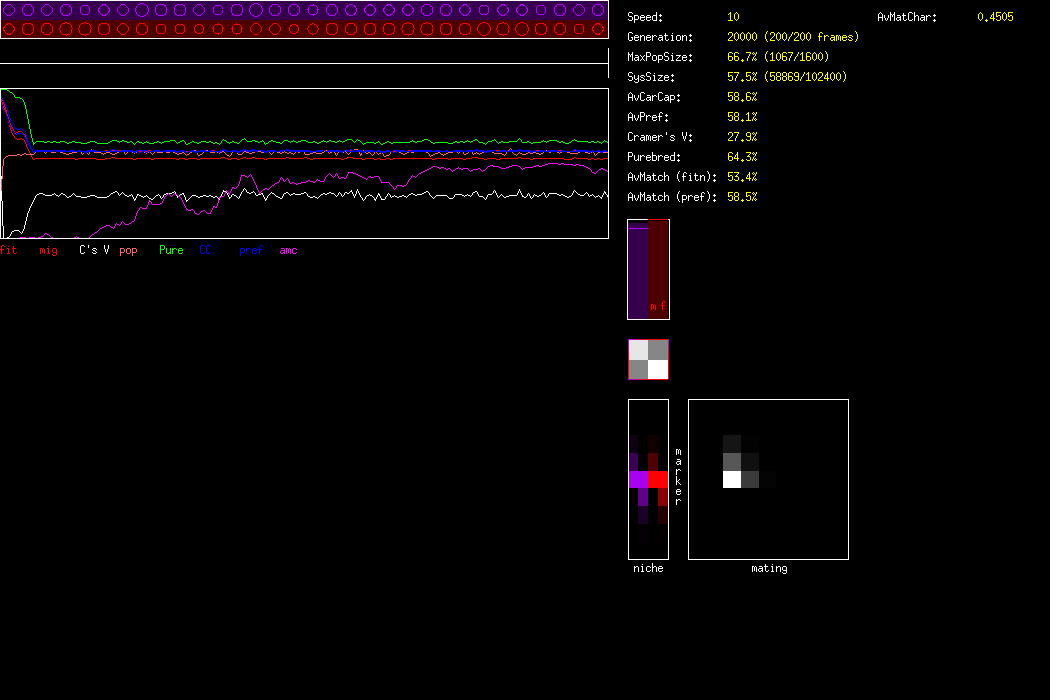Toggle the green 'Pure' legend label

coord(171,250)
